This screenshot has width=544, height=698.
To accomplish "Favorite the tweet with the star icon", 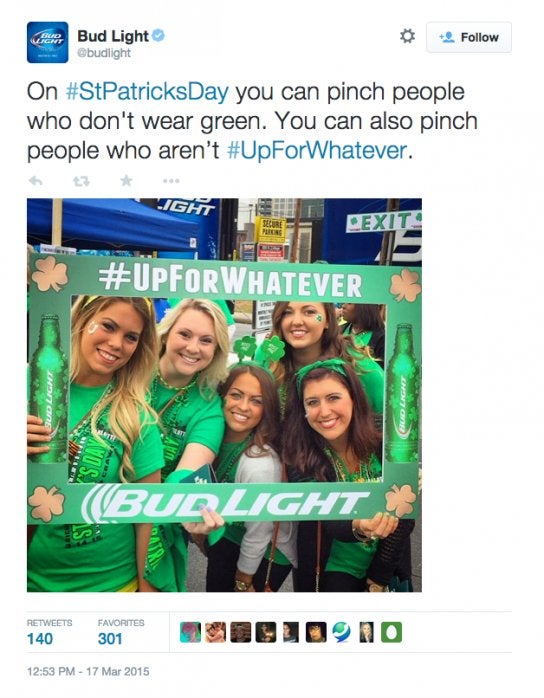I will [x=126, y=180].
